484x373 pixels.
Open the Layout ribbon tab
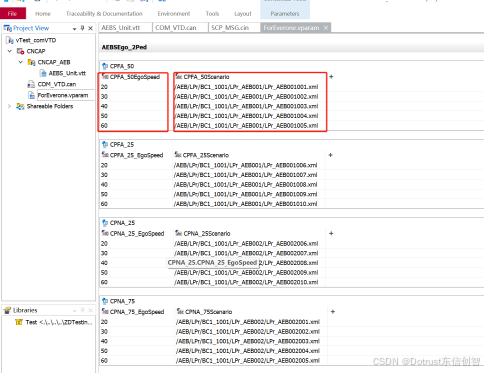[243, 14]
